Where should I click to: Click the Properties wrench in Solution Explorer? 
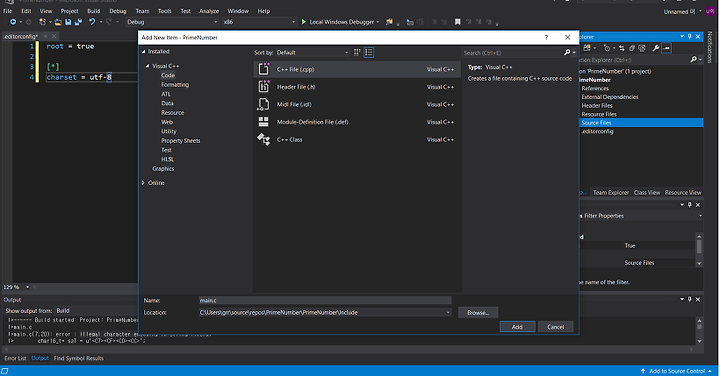656,48
